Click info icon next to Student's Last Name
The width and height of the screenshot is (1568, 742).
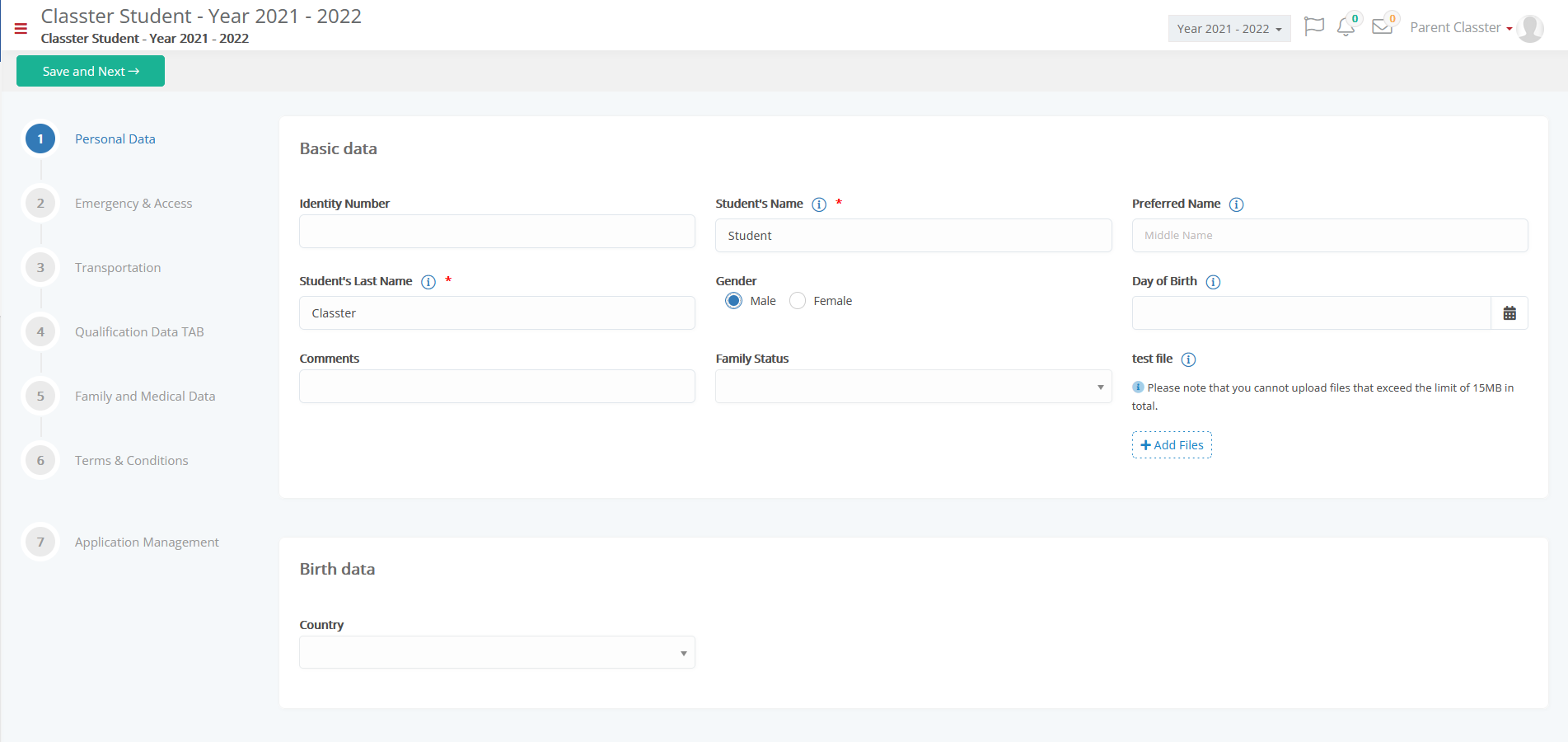pyautogui.click(x=428, y=282)
